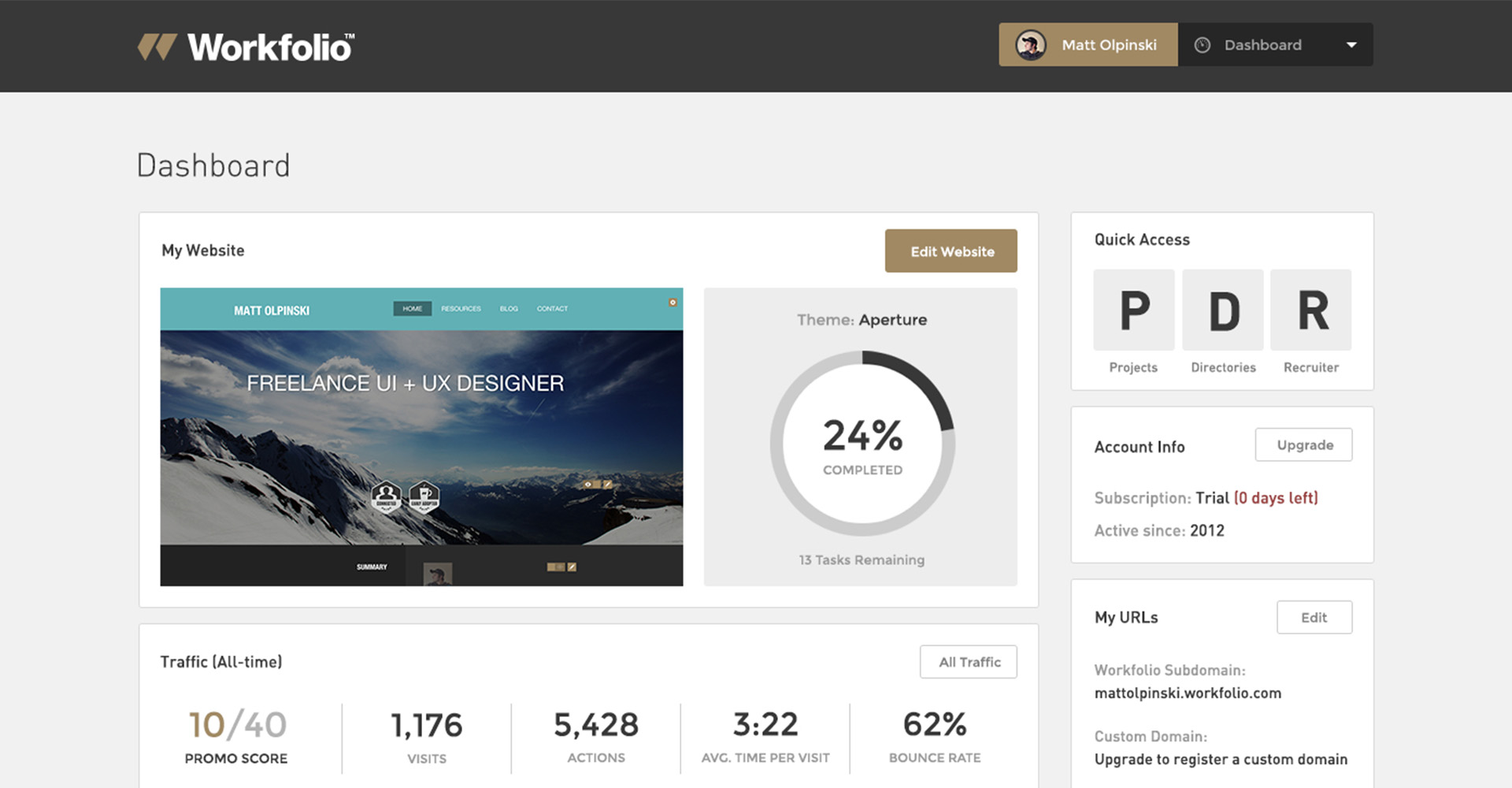The width and height of the screenshot is (1512, 788).
Task: Expand the Dashboard dropdown arrow
Action: [x=1351, y=45]
